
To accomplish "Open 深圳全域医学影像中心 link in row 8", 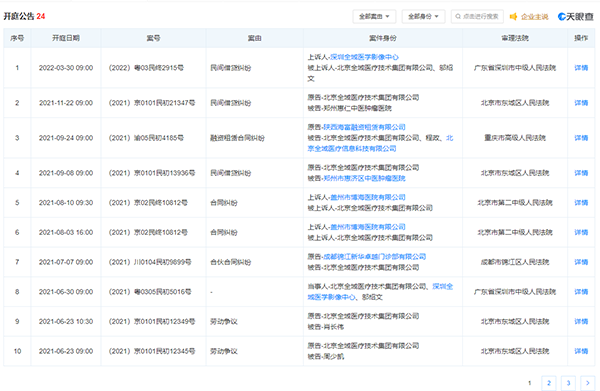I will point(380,292).
